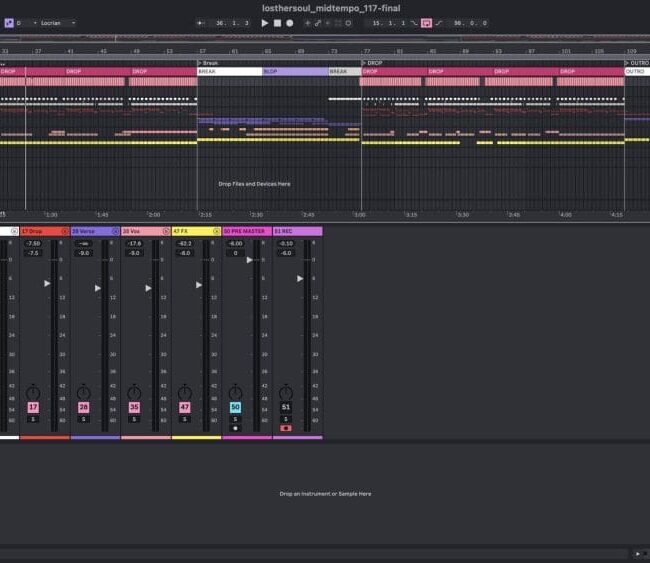Click the 28 Verse pan knob
650x563 pixels.
pyautogui.click(x=84, y=390)
